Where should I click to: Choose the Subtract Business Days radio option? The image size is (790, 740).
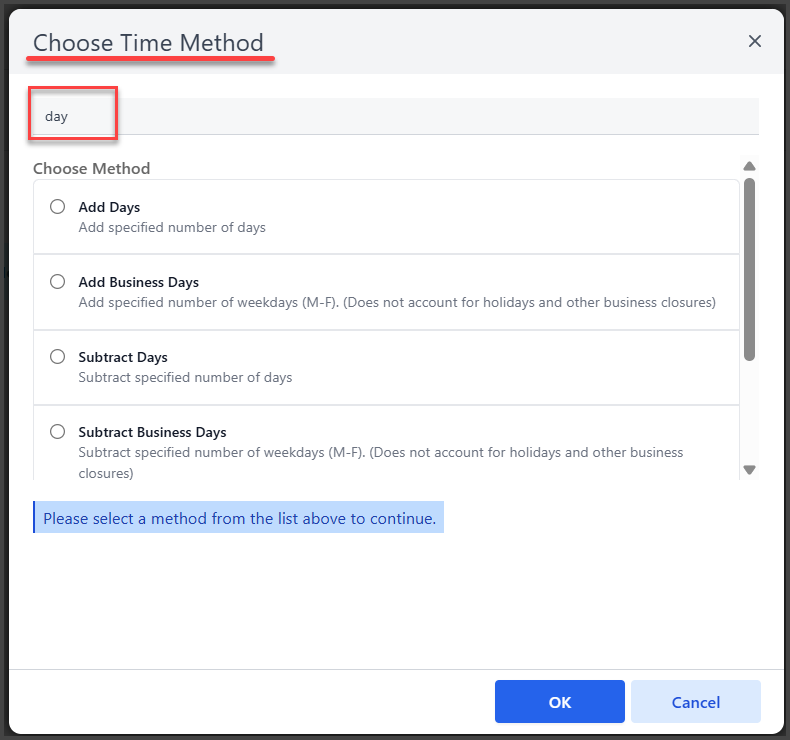coord(57,432)
